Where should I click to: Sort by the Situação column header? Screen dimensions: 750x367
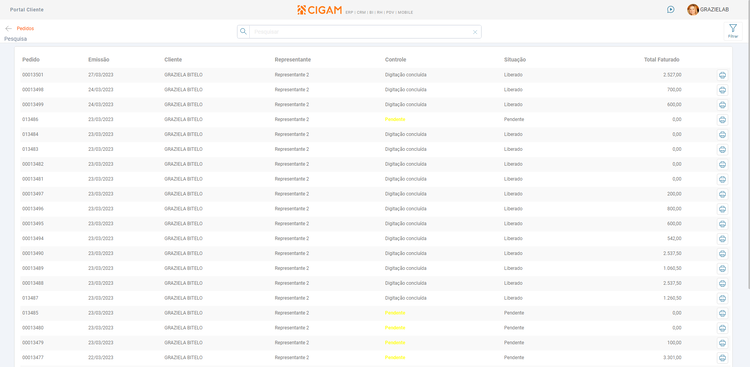(x=515, y=60)
